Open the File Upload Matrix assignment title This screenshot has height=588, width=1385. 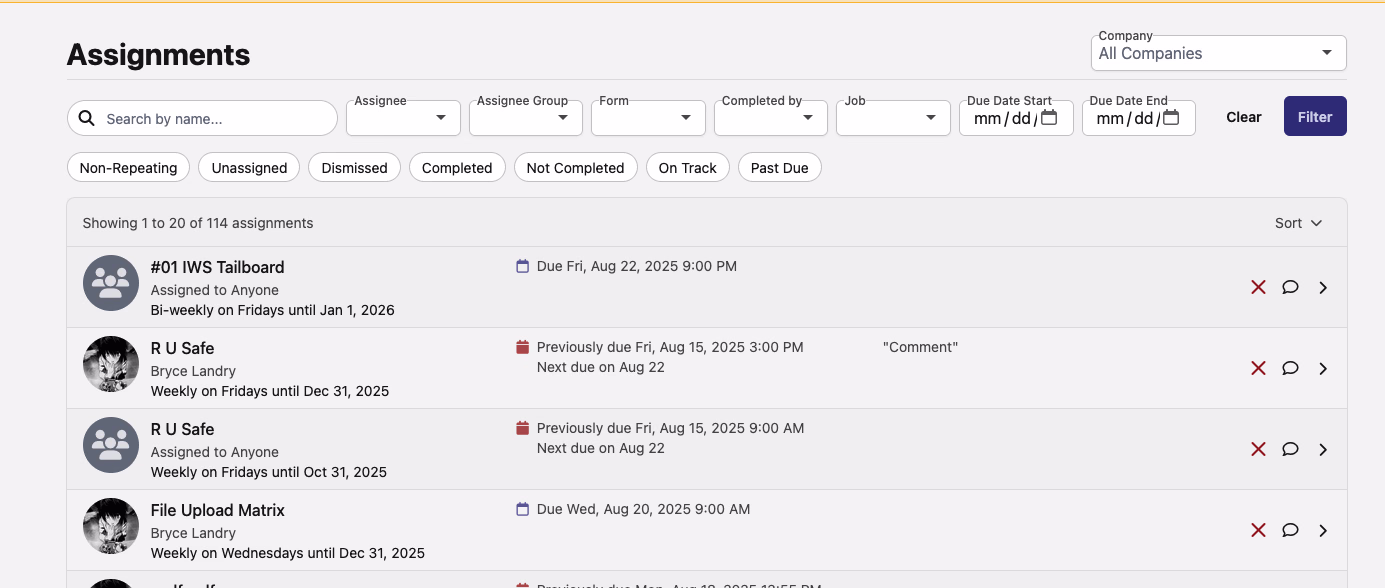[x=217, y=510]
